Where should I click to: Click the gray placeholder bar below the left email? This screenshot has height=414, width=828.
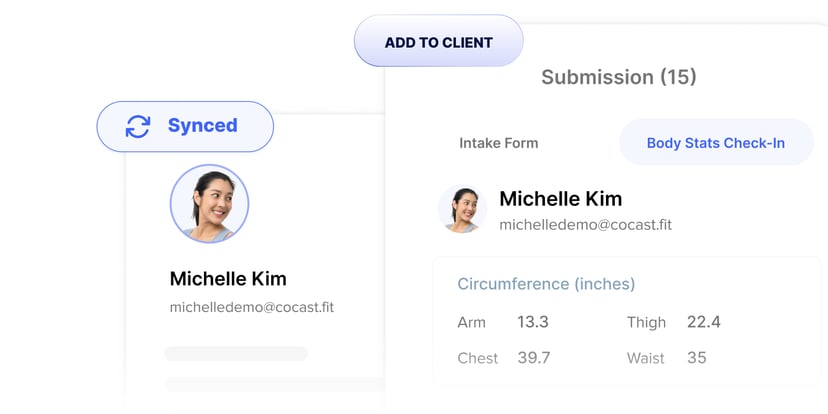pyautogui.click(x=236, y=353)
